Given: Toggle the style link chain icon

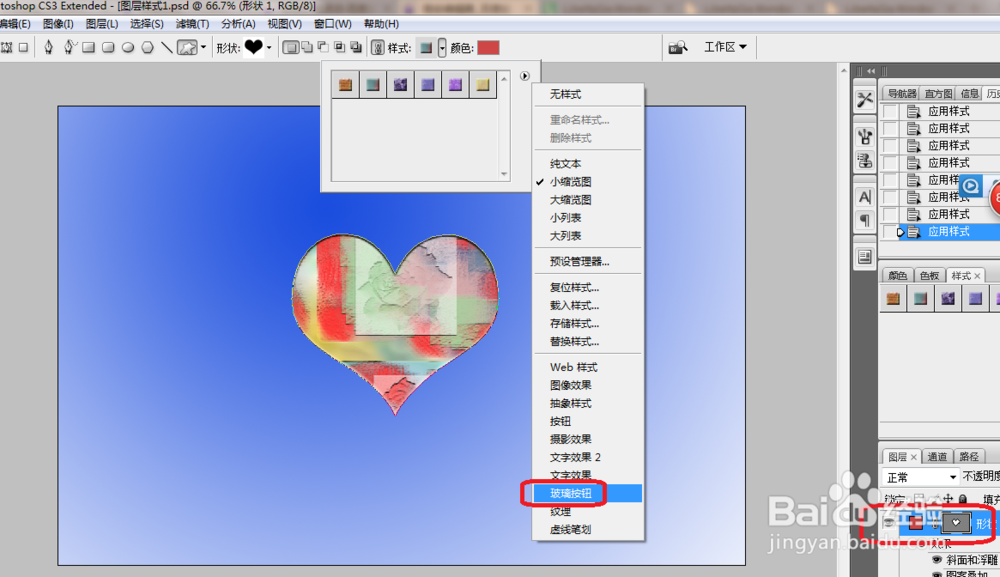Looking at the screenshot, I should 378,48.
